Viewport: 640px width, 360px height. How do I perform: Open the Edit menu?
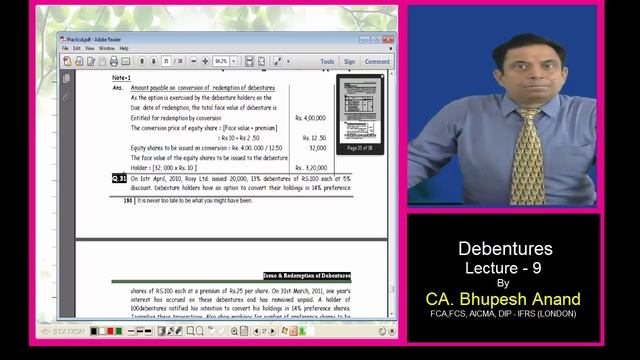coord(77,48)
